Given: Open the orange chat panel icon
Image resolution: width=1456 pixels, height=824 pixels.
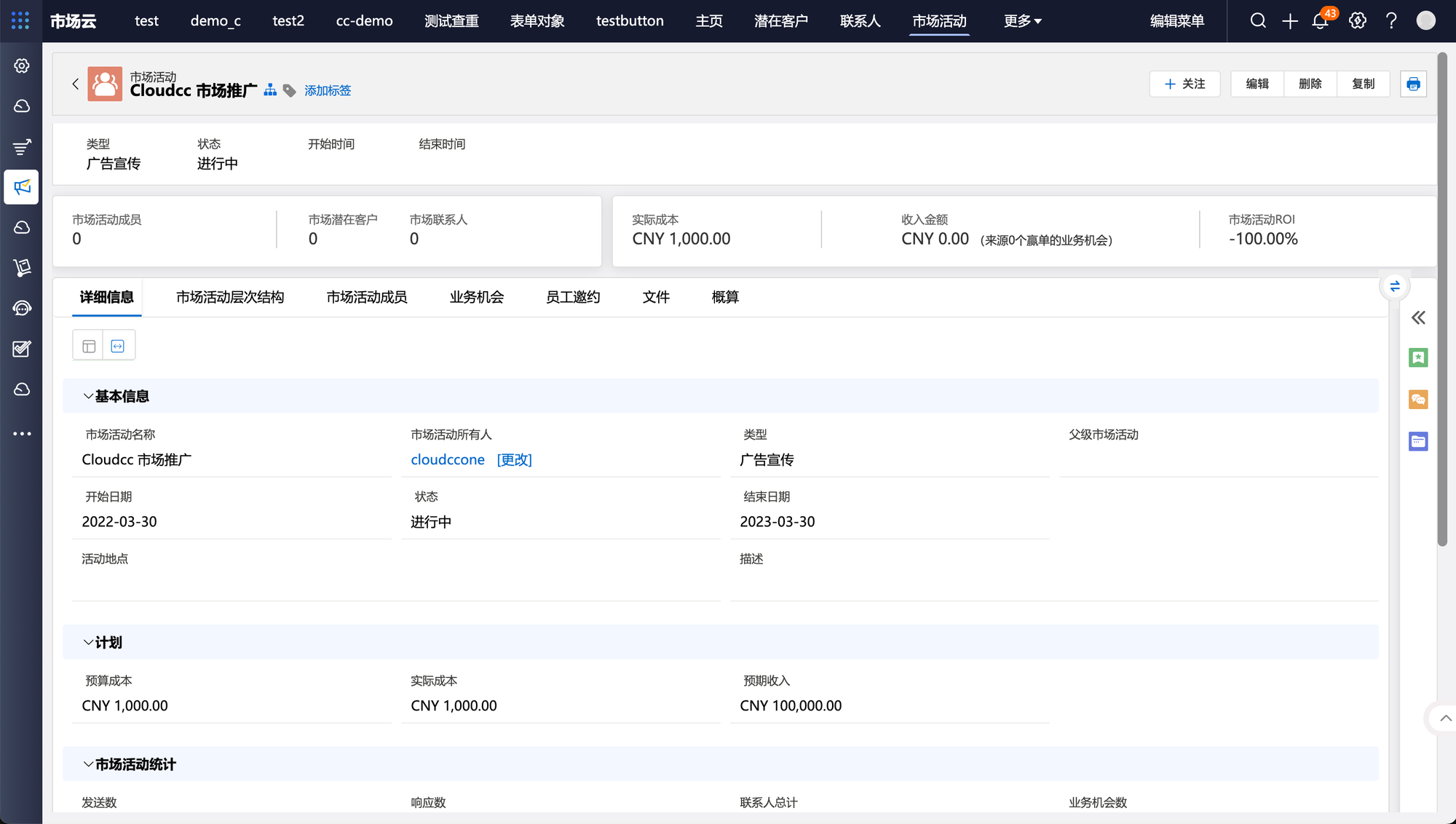Looking at the screenshot, I should click(x=1418, y=400).
